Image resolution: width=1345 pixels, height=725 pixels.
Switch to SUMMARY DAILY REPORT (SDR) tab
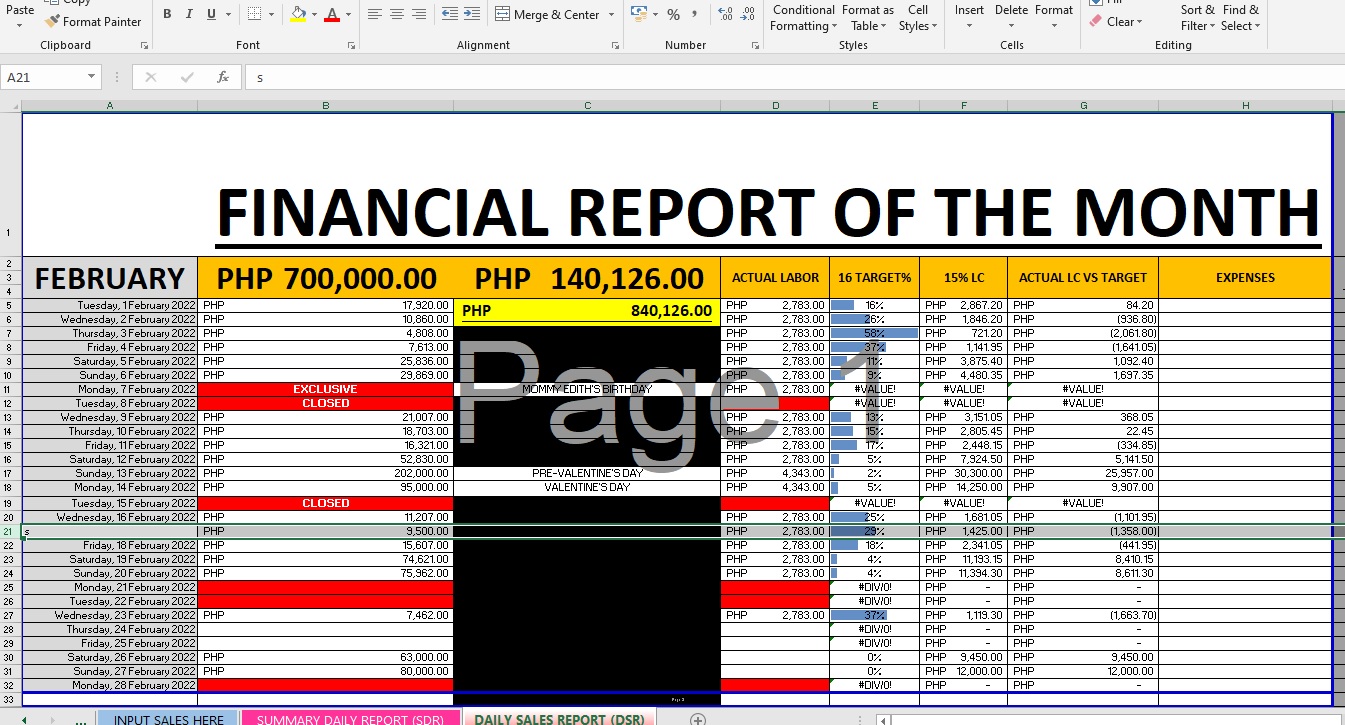tap(351, 718)
